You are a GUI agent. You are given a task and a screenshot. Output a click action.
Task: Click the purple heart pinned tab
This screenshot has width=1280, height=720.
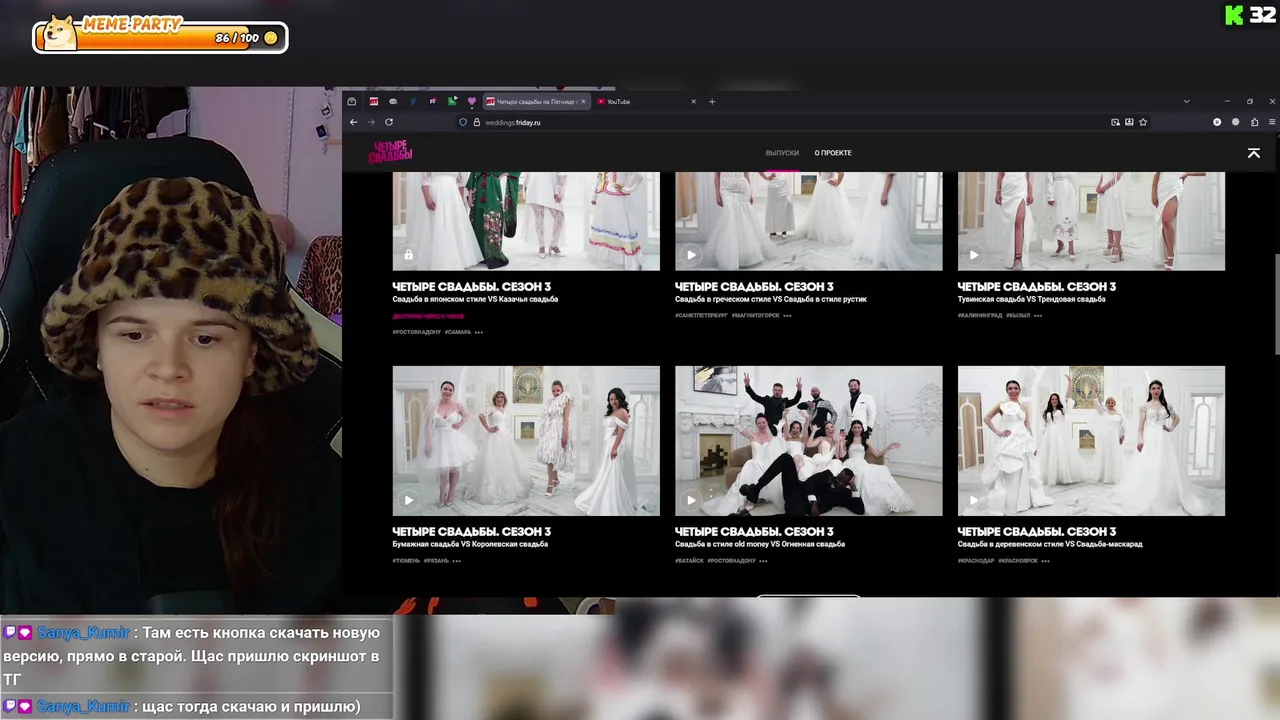pos(472,101)
